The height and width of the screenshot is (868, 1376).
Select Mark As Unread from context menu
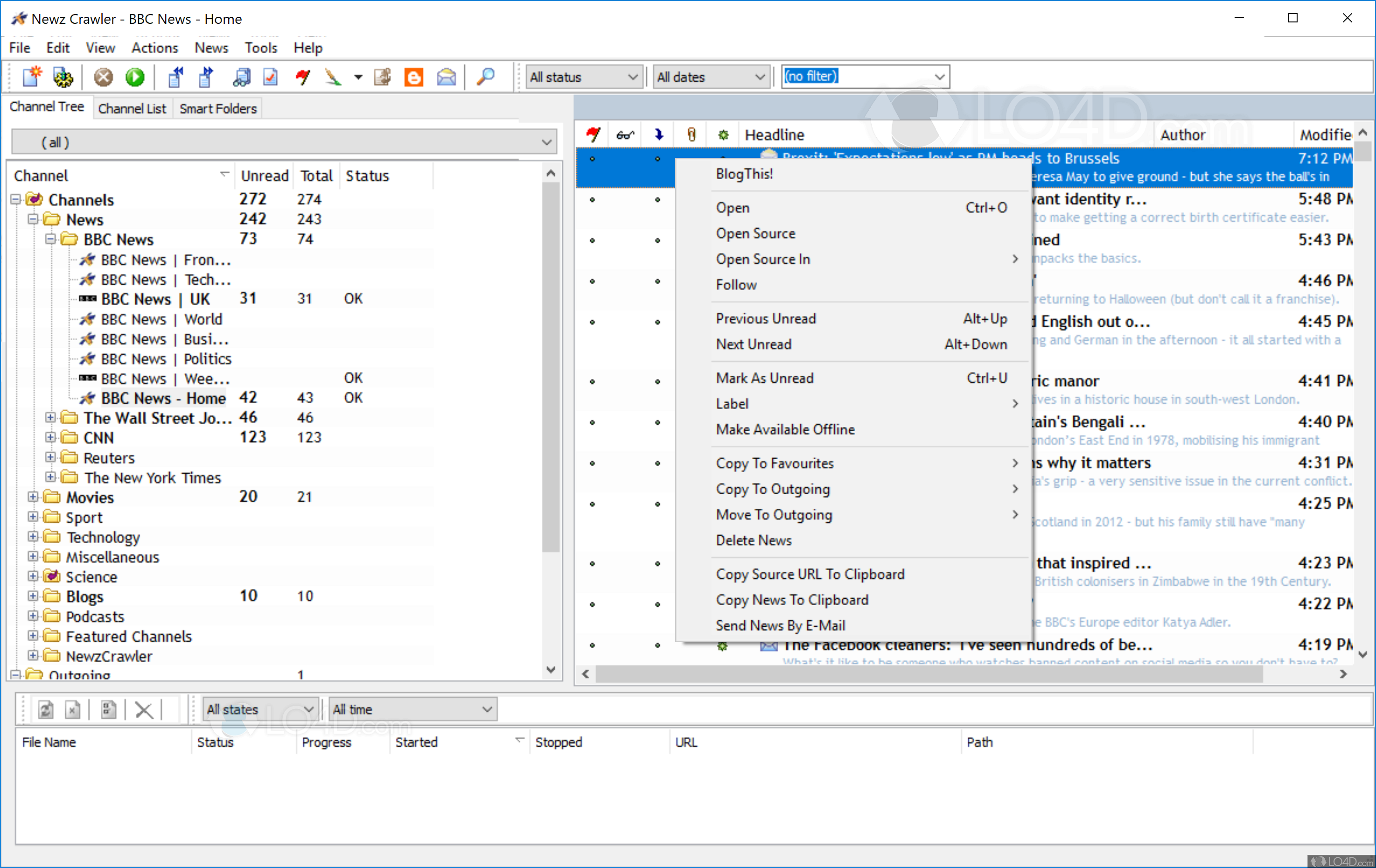coord(764,378)
